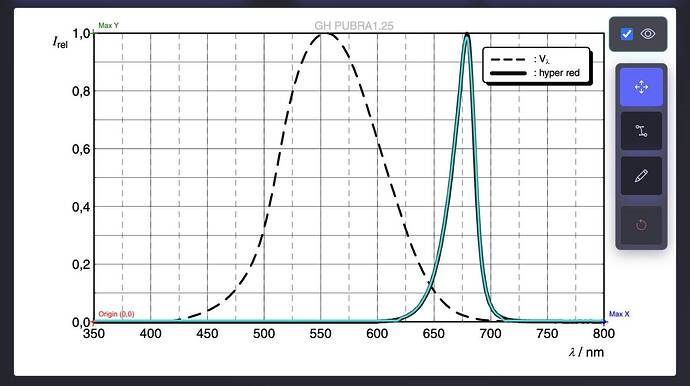
Task: Click the reset rotate-arrow button
Action: pos(641,225)
